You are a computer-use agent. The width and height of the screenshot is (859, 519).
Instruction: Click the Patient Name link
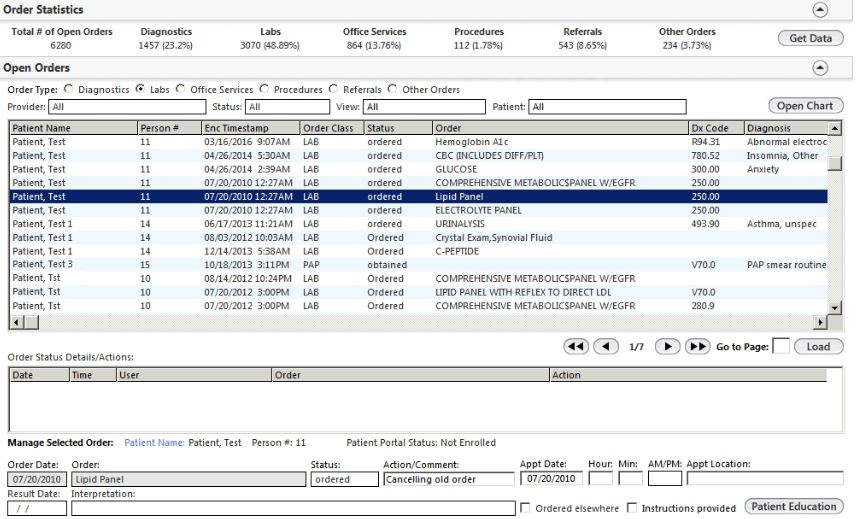154,443
